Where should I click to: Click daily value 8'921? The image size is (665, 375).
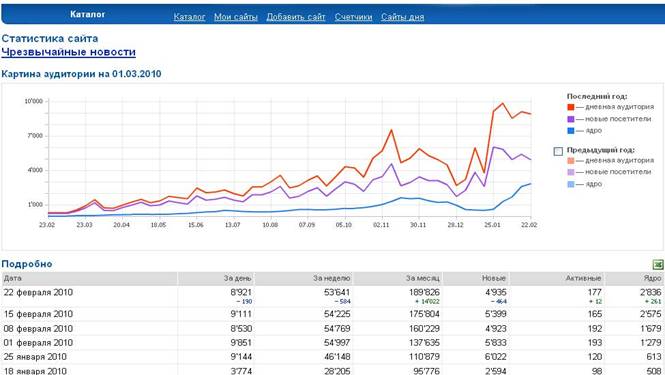point(241,292)
